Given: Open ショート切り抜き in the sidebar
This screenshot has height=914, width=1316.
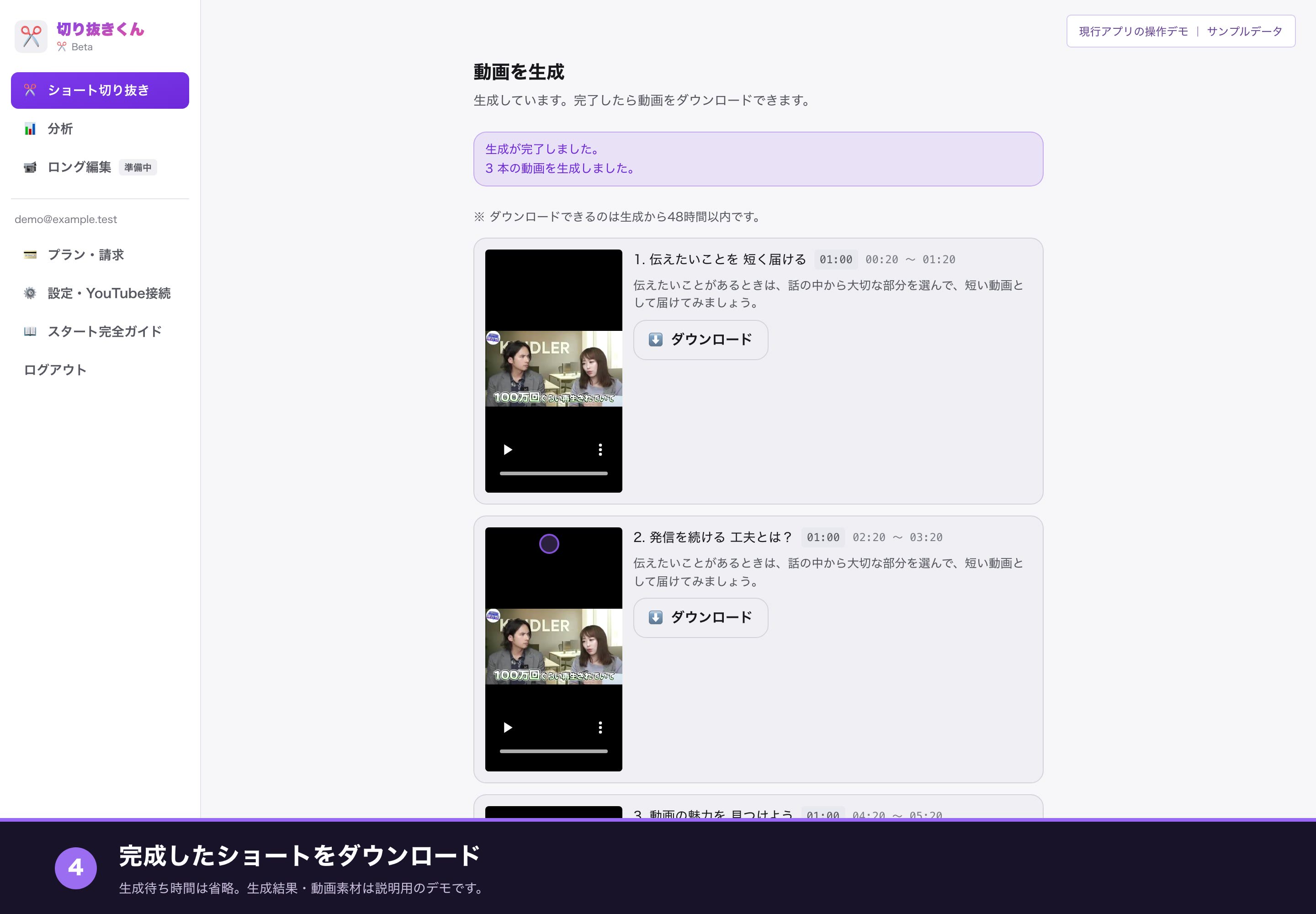Looking at the screenshot, I should coord(100,90).
